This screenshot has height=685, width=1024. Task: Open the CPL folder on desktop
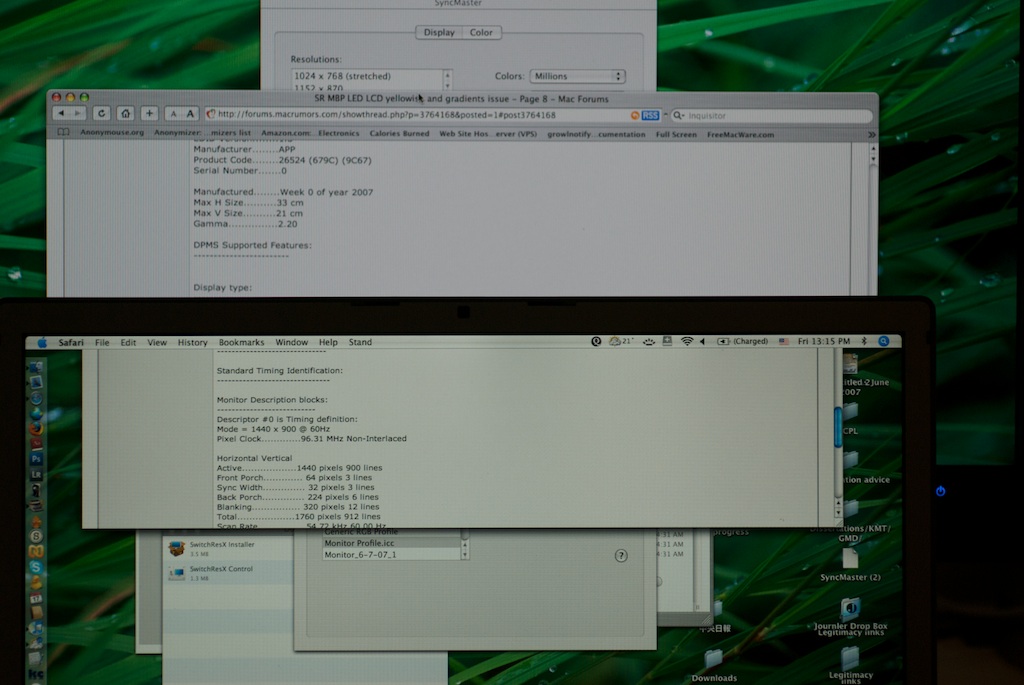[850, 419]
